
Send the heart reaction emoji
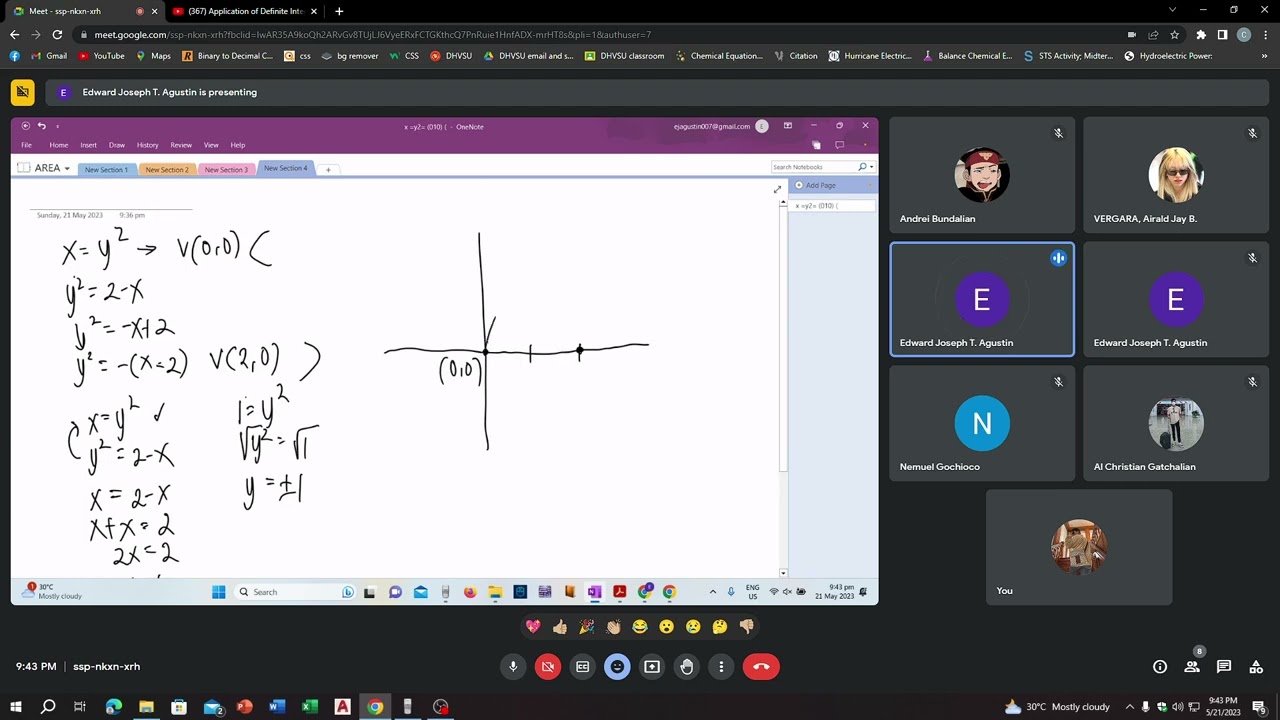click(533, 627)
